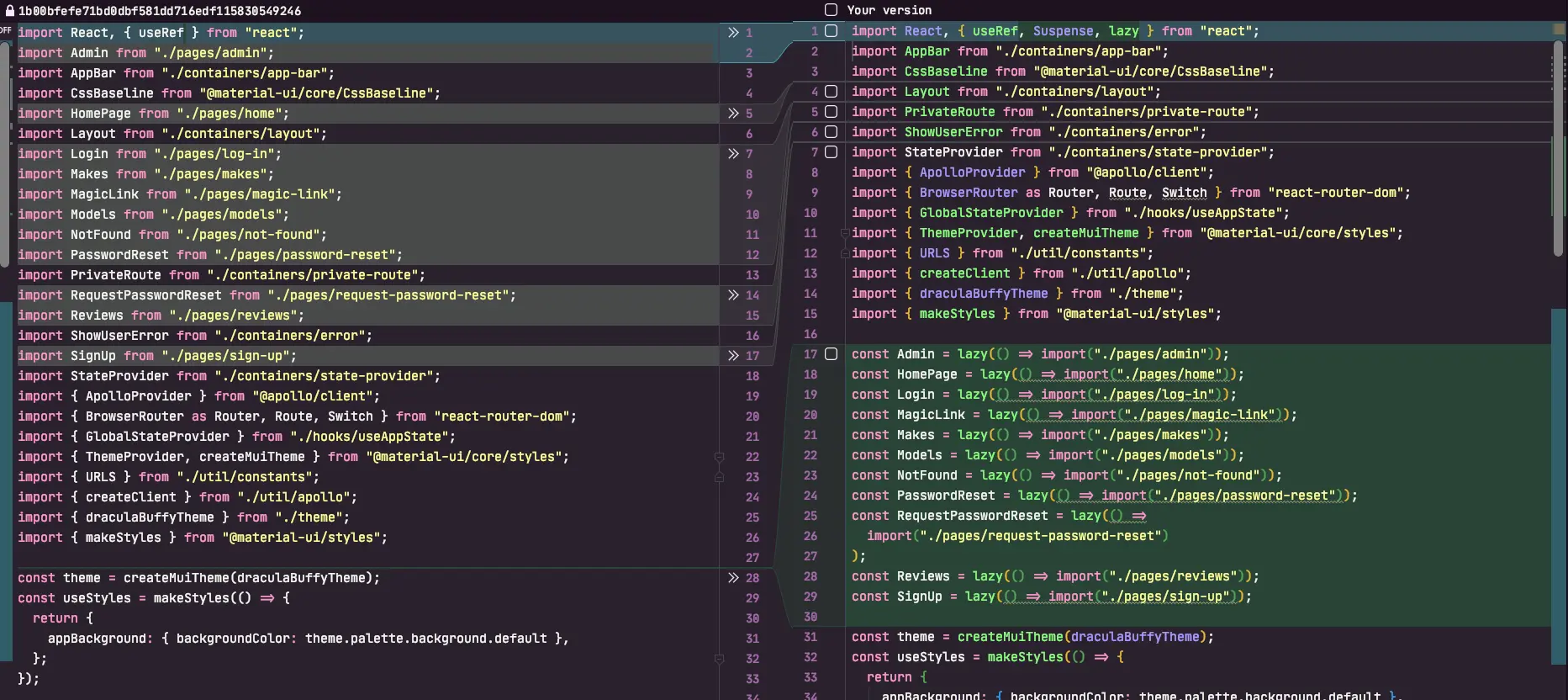Click the lock icon beside the revision hash
Viewport: 1568px width, 700px height.
click(x=10, y=11)
